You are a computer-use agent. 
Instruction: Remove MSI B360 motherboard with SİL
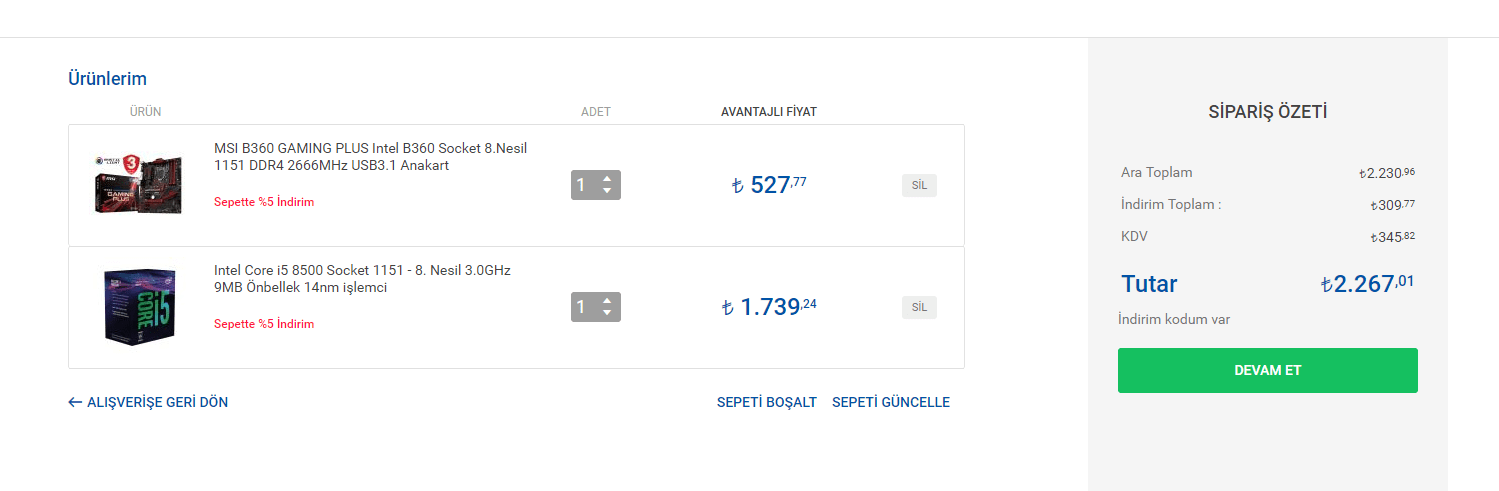coord(919,185)
